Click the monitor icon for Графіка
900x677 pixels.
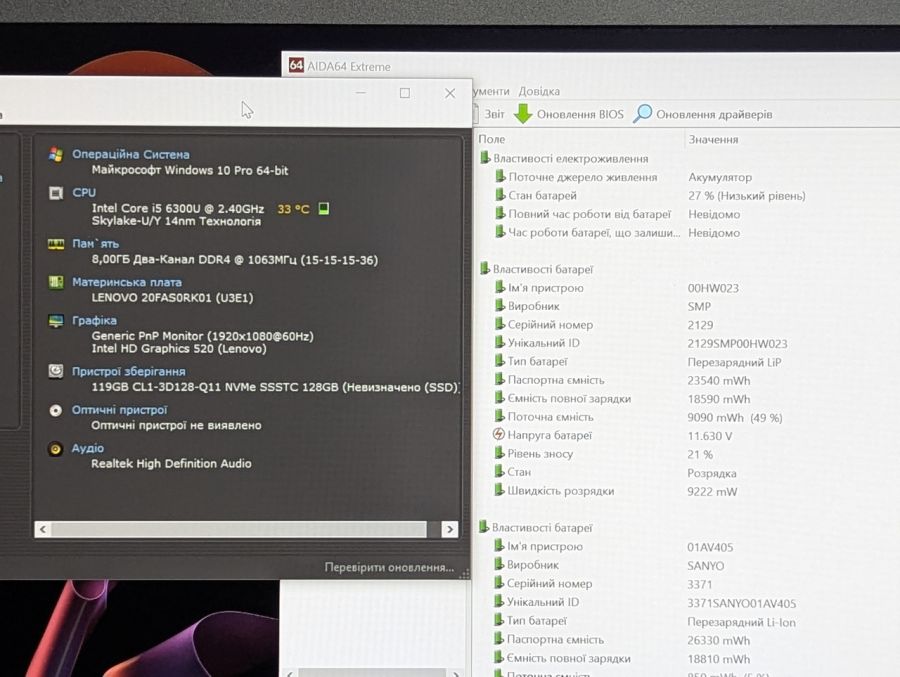(56, 321)
